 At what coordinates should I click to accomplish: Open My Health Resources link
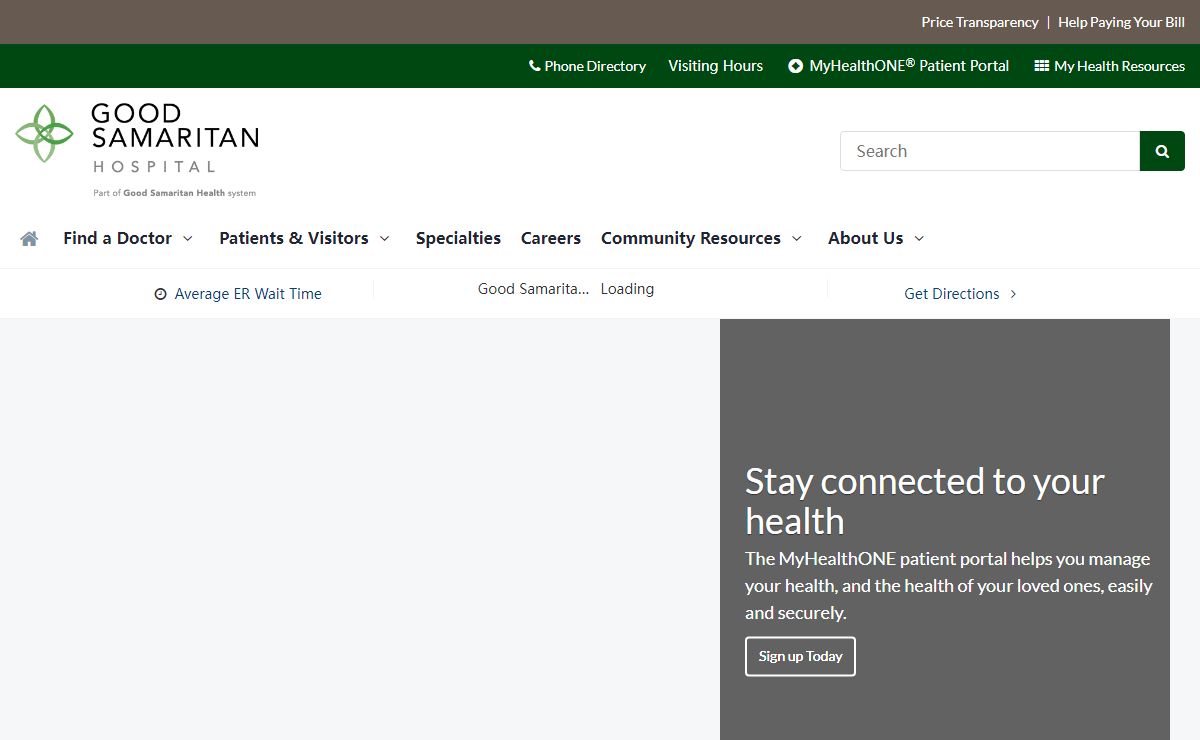pos(1119,66)
